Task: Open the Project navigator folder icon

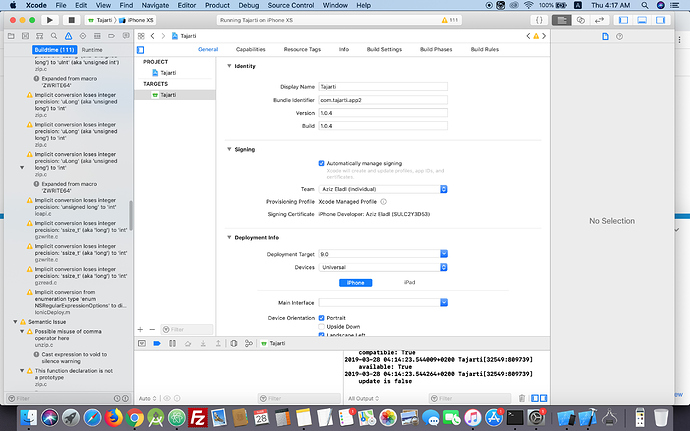Action: 11,36
